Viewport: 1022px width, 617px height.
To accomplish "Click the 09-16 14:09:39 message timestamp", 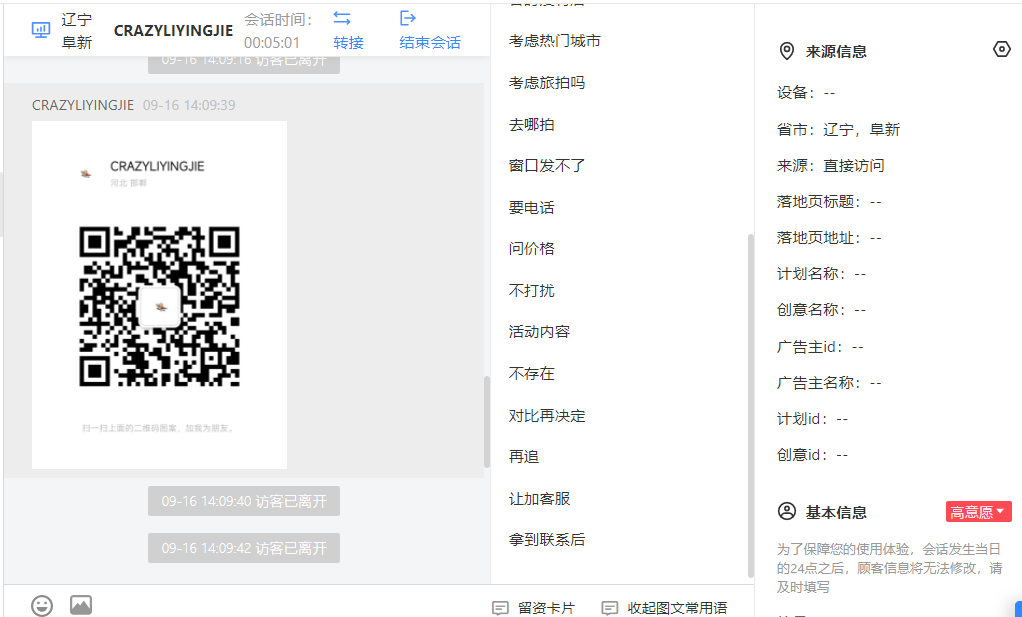I will pyautogui.click(x=189, y=105).
